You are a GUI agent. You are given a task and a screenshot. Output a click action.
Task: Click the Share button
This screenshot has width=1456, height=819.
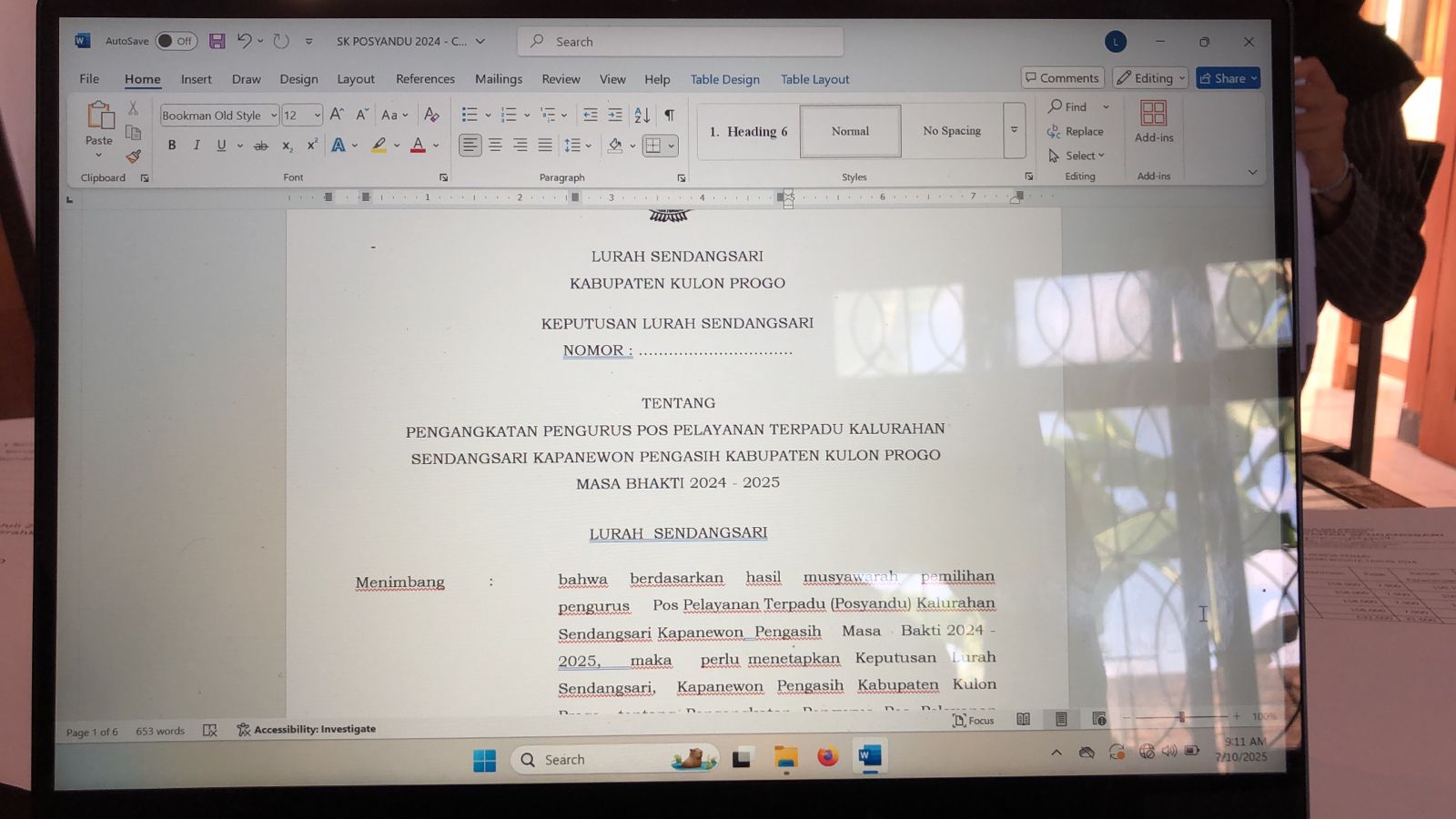point(1228,78)
